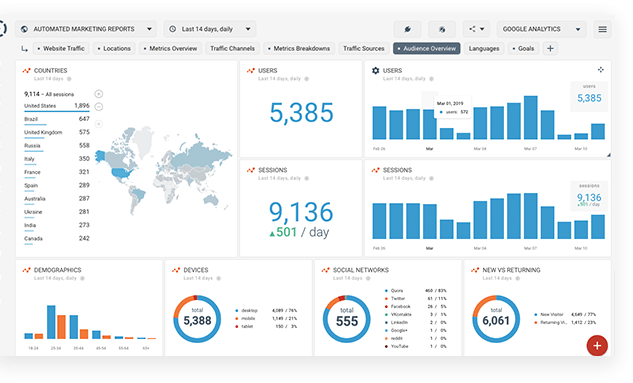Click the Facebook legend entry in SOCIAL NETWORKS
This screenshot has height=383, width=633.
[415, 307]
